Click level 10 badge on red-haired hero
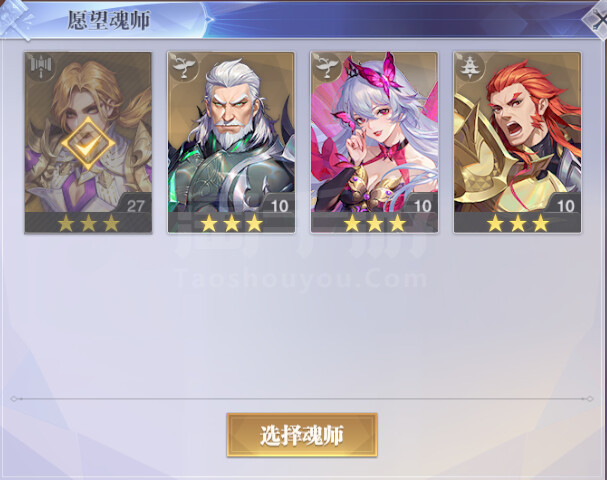Screen dimensions: 607x480 tap(565, 206)
